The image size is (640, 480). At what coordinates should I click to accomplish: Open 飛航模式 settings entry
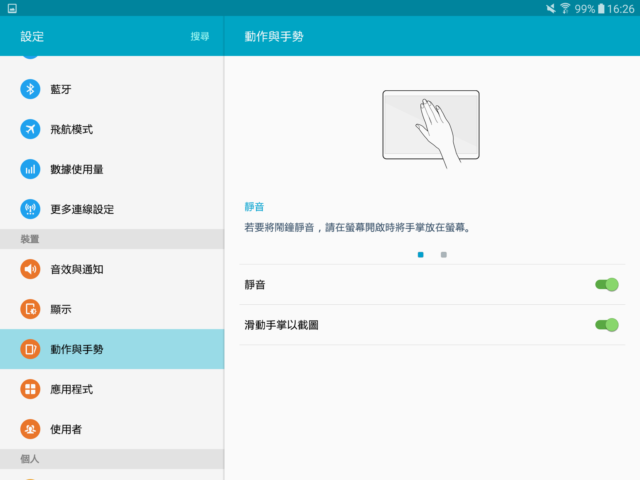tap(112, 129)
